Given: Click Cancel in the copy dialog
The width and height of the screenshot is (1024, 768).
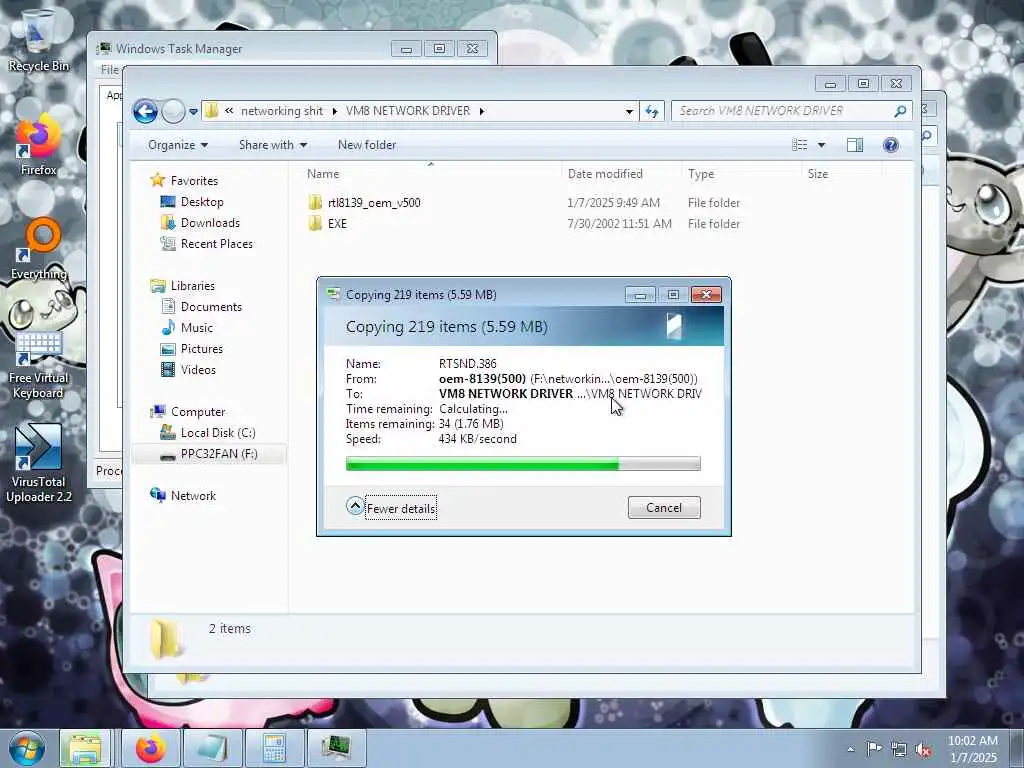Looking at the screenshot, I should 664,507.
